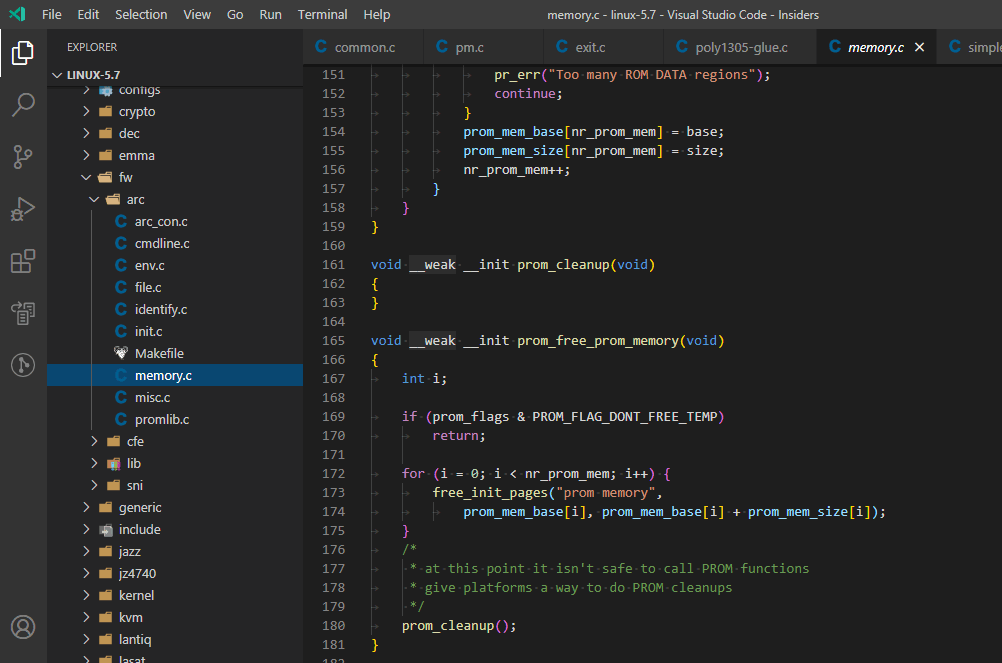
Task: Open the Edit menu
Action: point(88,14)
